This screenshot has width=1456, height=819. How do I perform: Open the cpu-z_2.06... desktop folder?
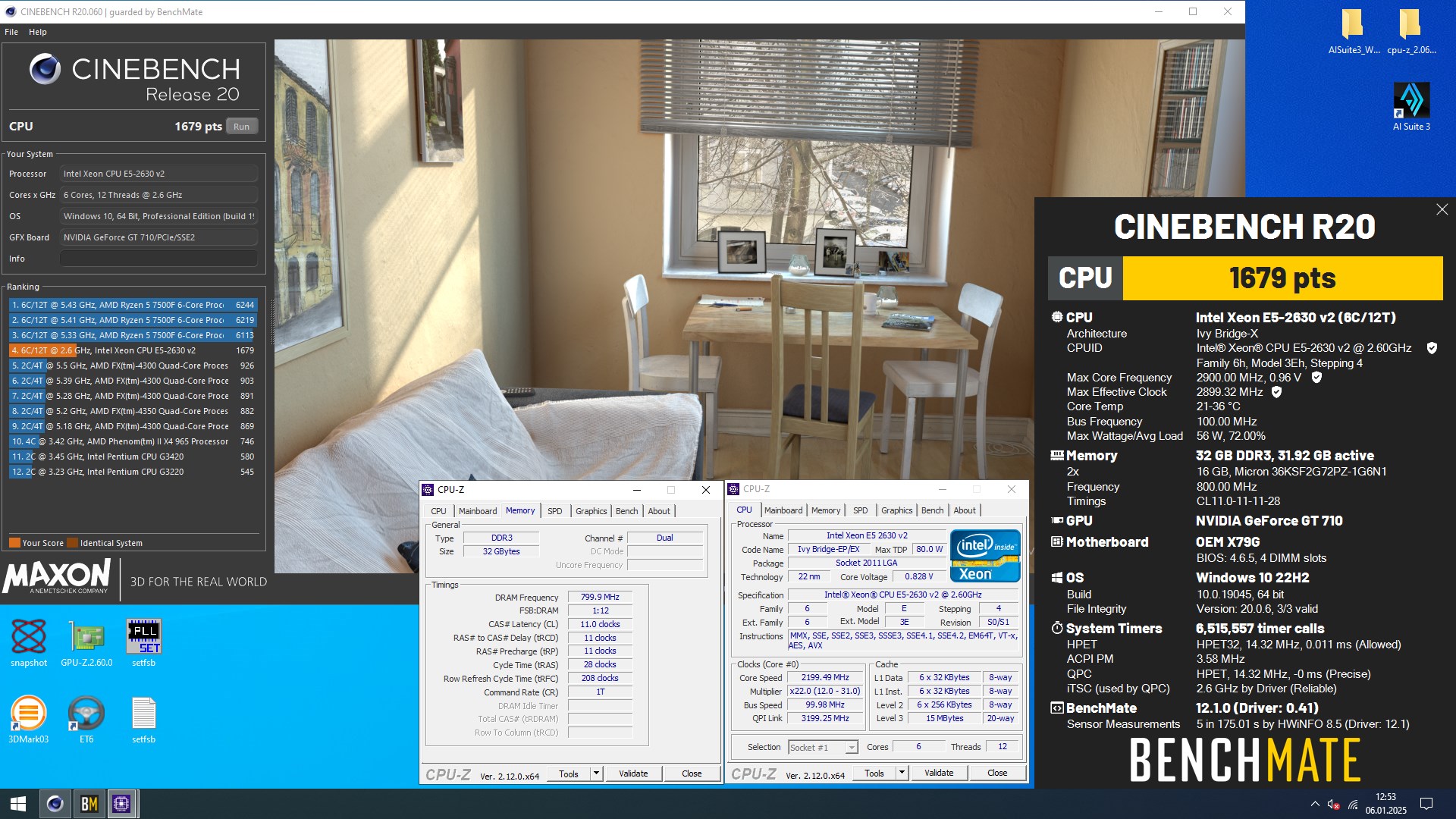[x=1410, y=30]
